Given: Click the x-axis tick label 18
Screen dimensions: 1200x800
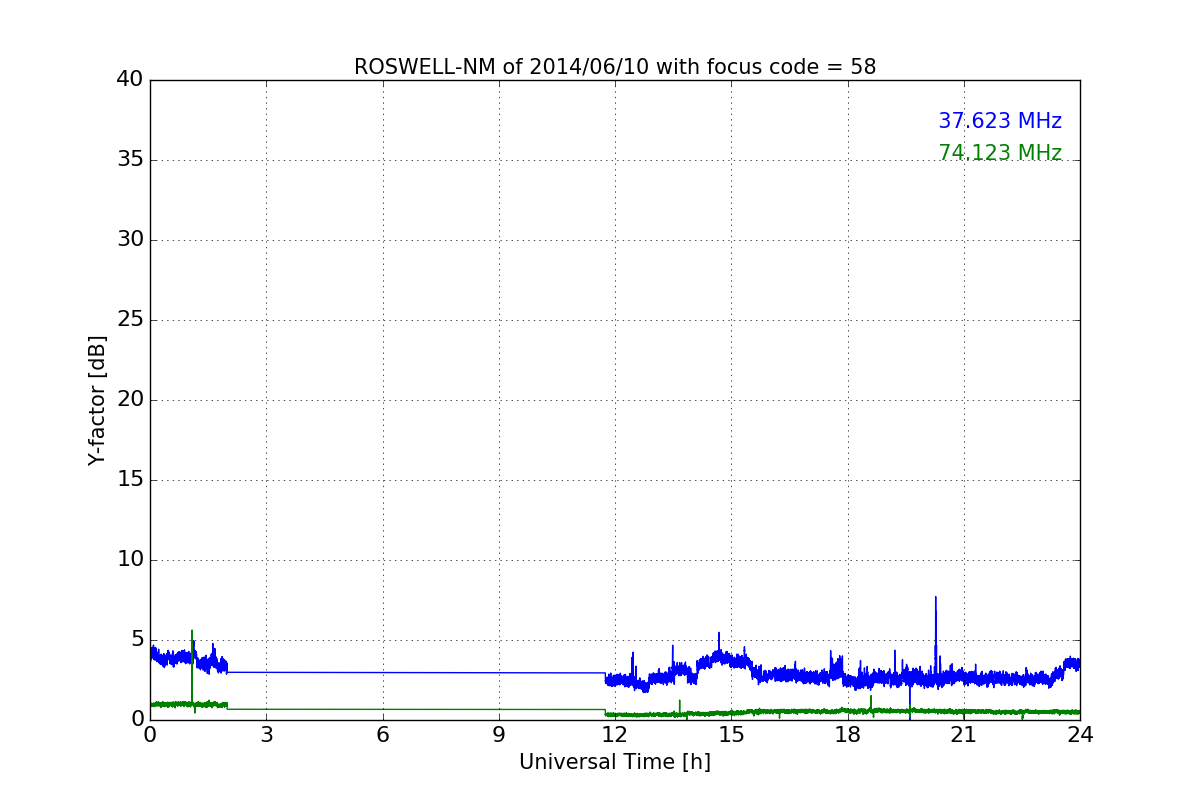Looking at the screenshot, I should click(847, 735).
